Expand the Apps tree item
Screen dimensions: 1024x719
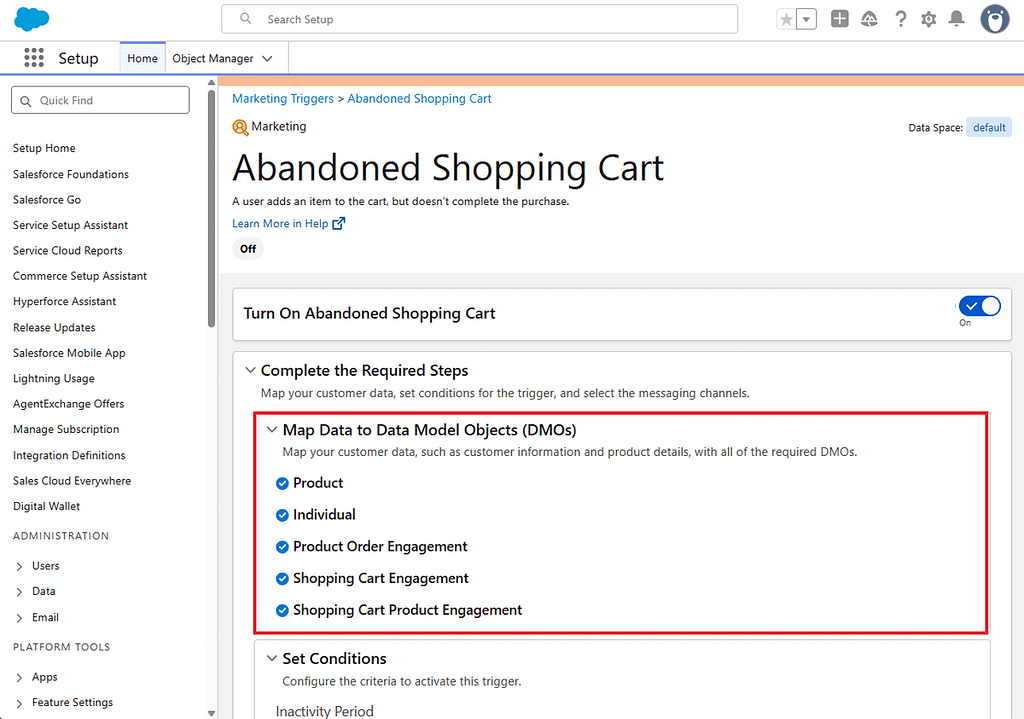pyautogui.click(x=19, y=677)
